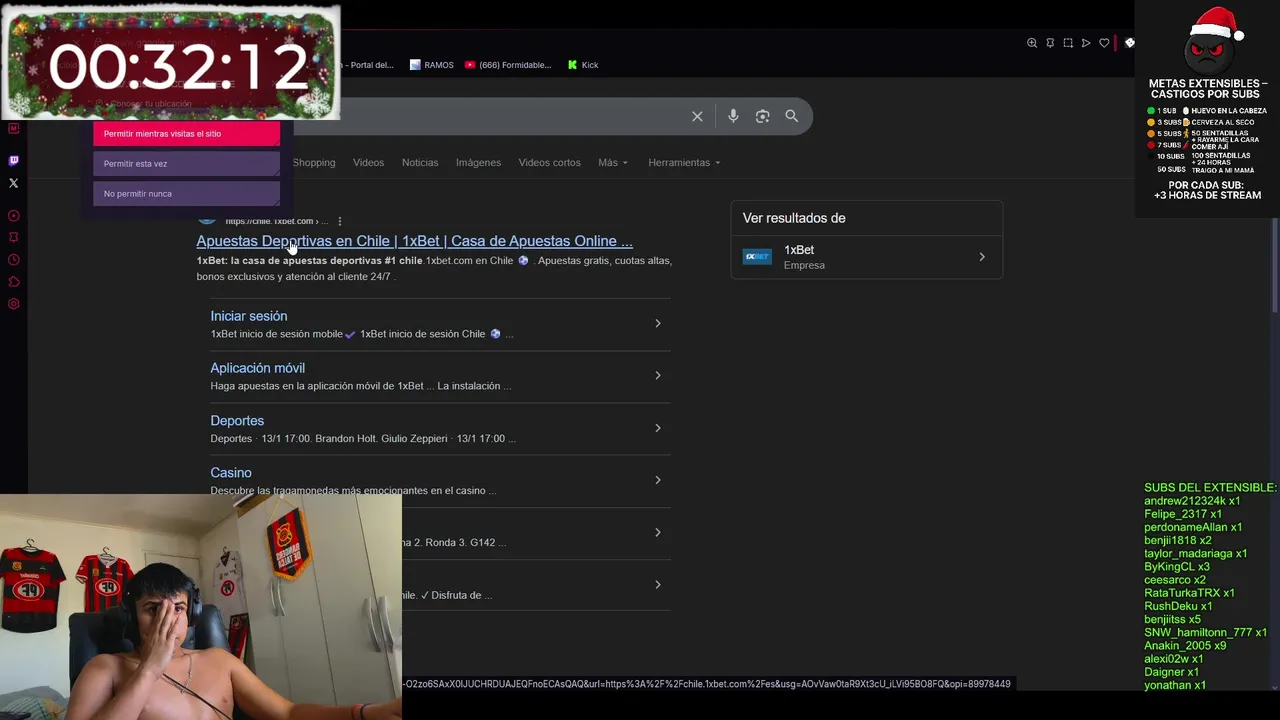Click the pin icon in address bar
Screen dimensions: 1280x720
[x=1050, y=43]
